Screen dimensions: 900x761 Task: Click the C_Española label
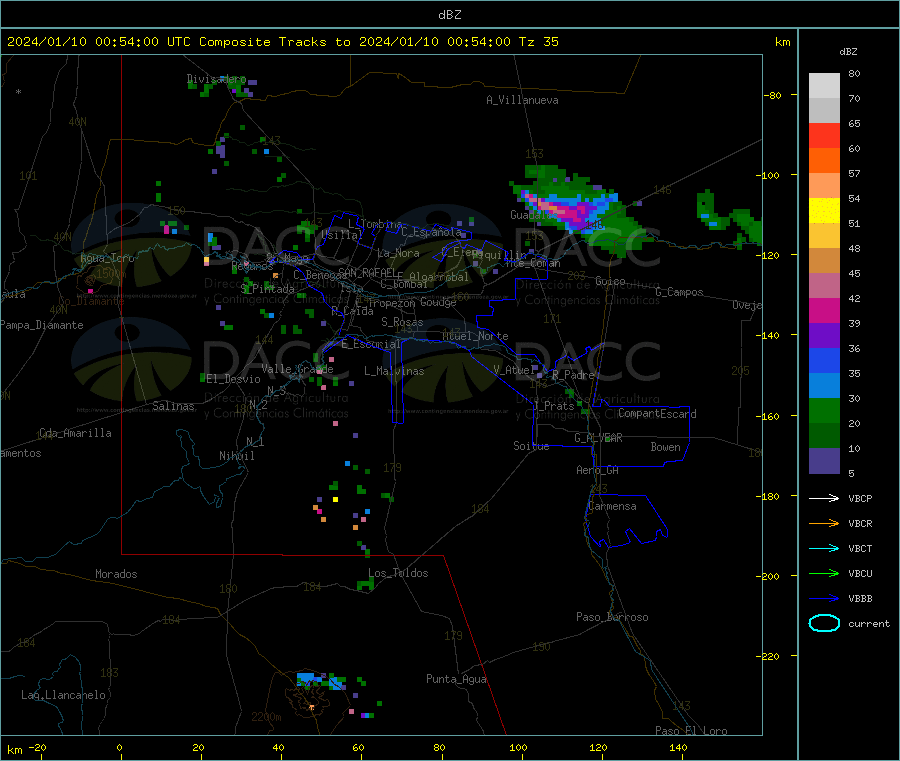[431, 232]
